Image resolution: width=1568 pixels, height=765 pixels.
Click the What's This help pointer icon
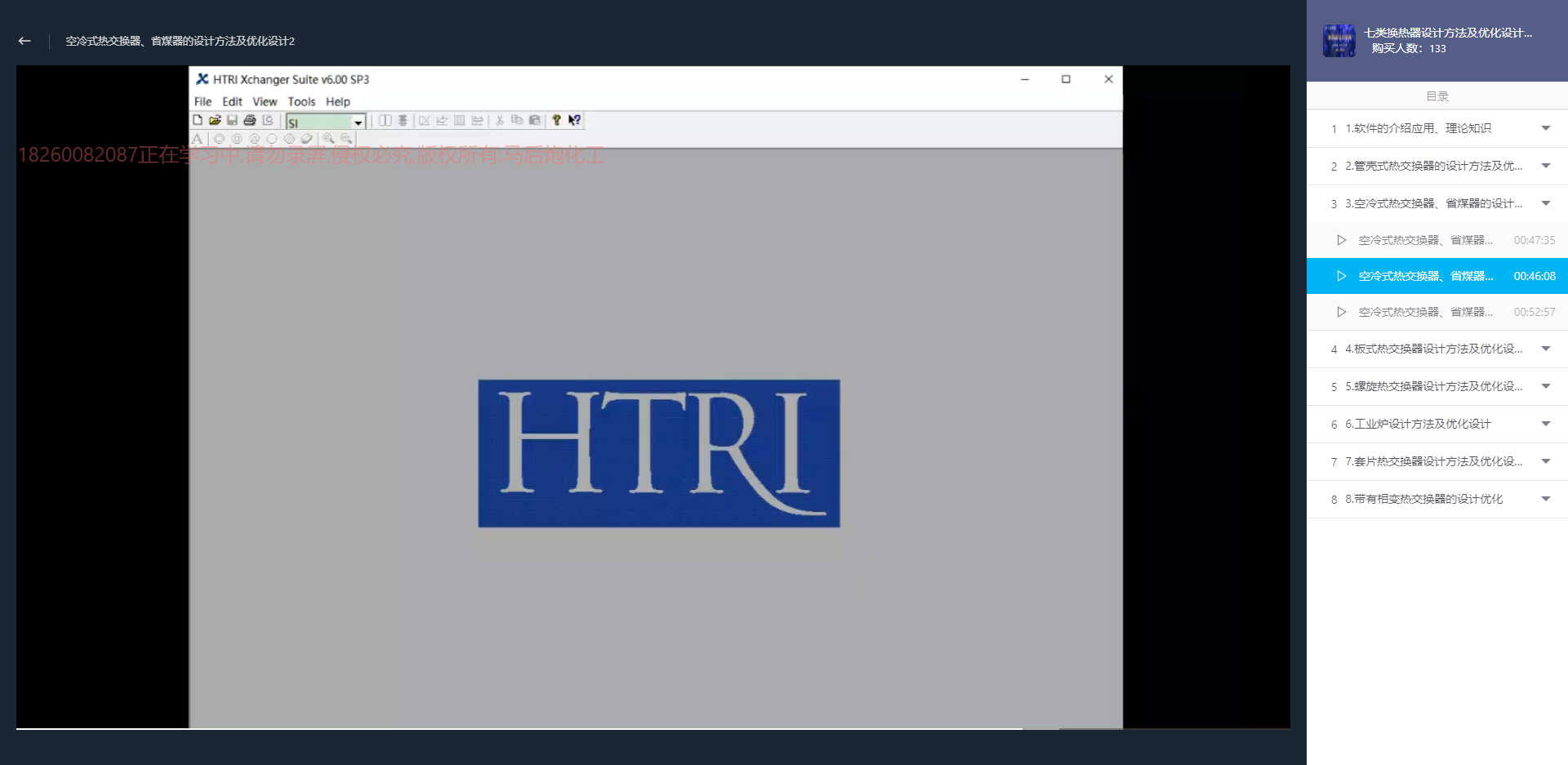point(574,120)
